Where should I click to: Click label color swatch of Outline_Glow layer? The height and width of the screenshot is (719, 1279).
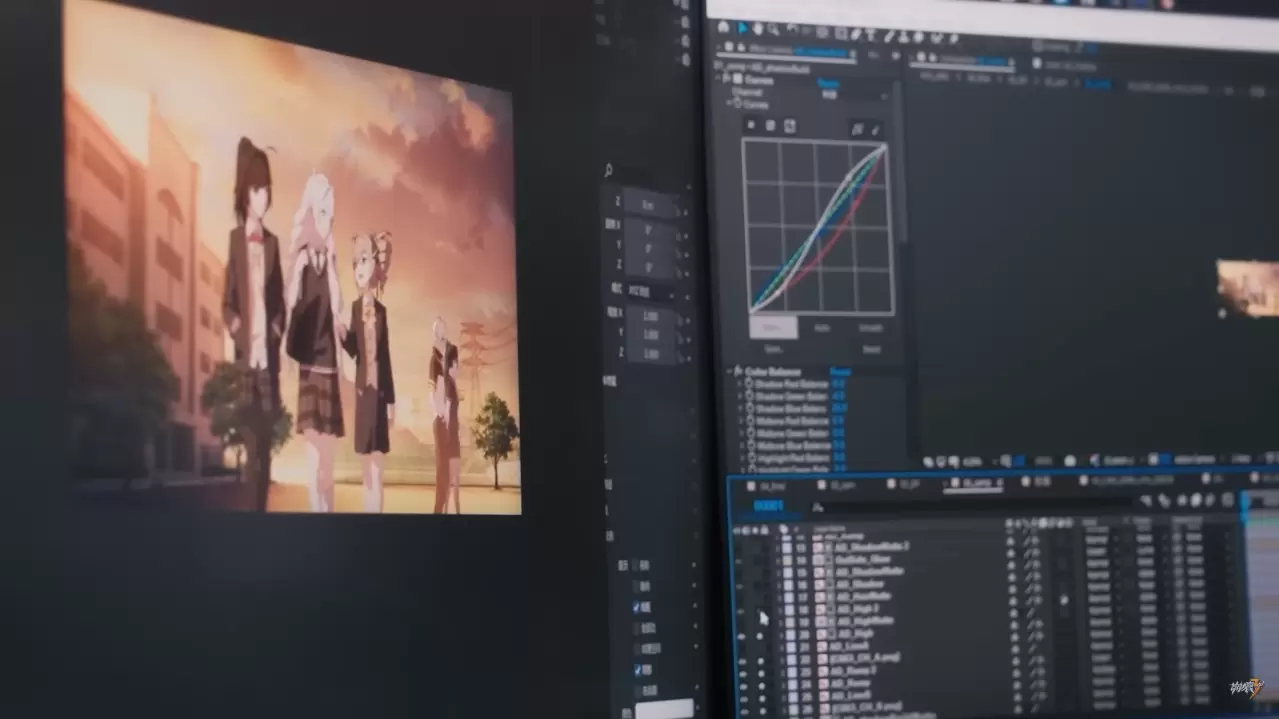789,560
